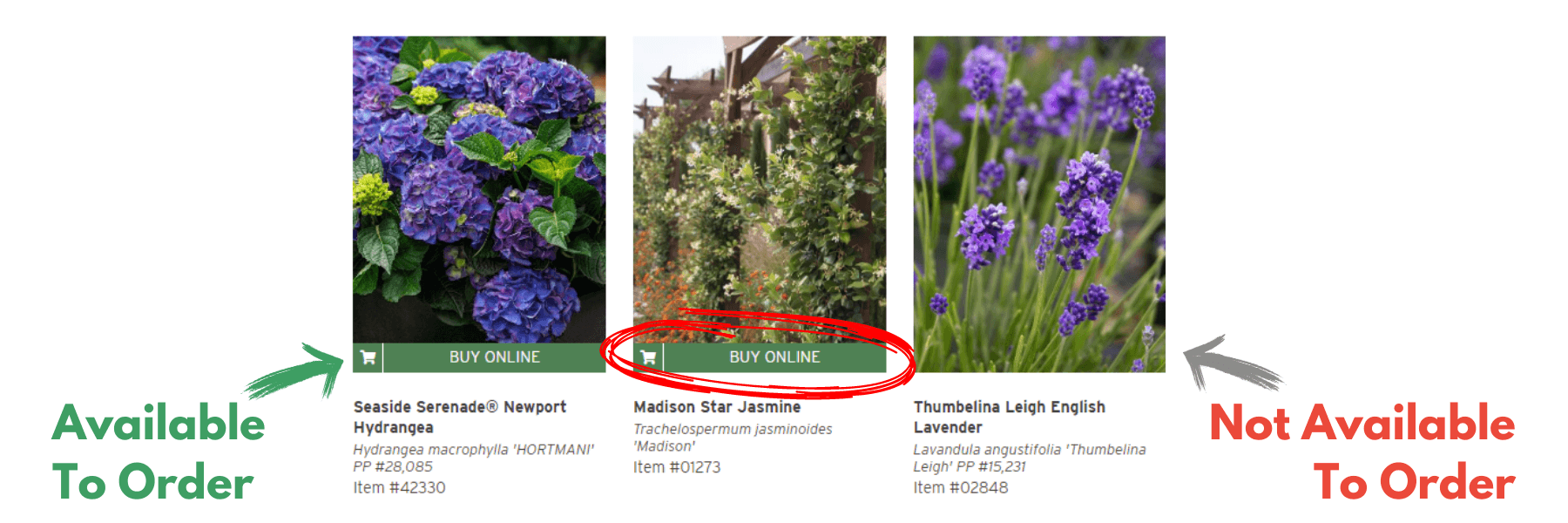Buy Seaside Serenade Newport Hydrangea online

(494, 357)
